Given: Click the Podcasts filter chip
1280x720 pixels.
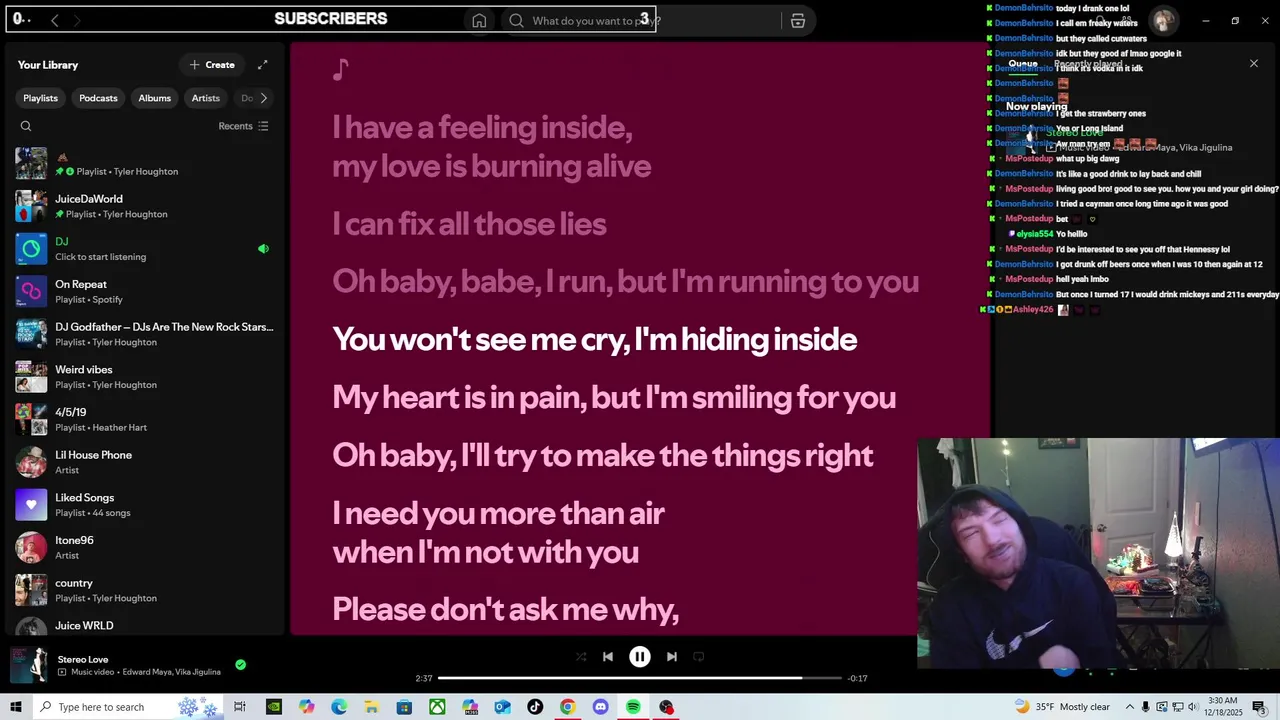Looking at the screenshot, I should pyautogui.click(x=98, y=98).
